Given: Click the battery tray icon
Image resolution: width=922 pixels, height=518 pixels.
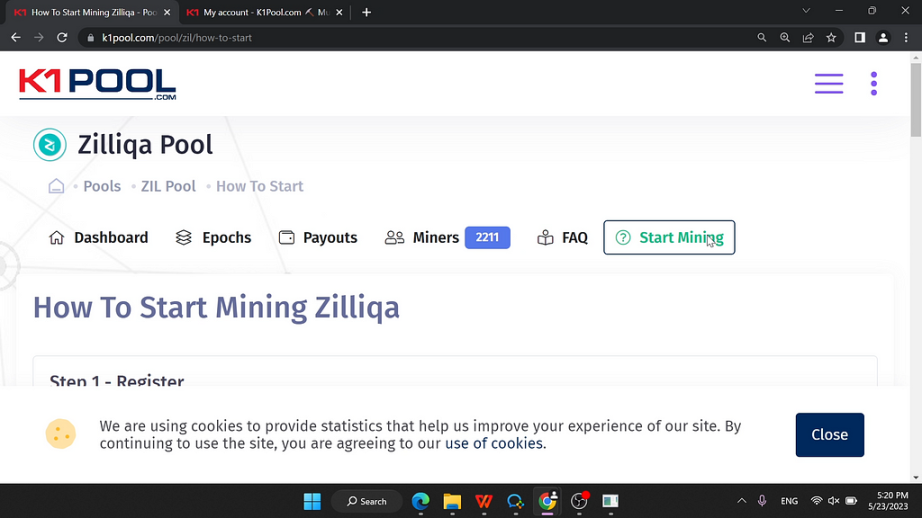Looking at the screenshot, I should tap(851, 501).
